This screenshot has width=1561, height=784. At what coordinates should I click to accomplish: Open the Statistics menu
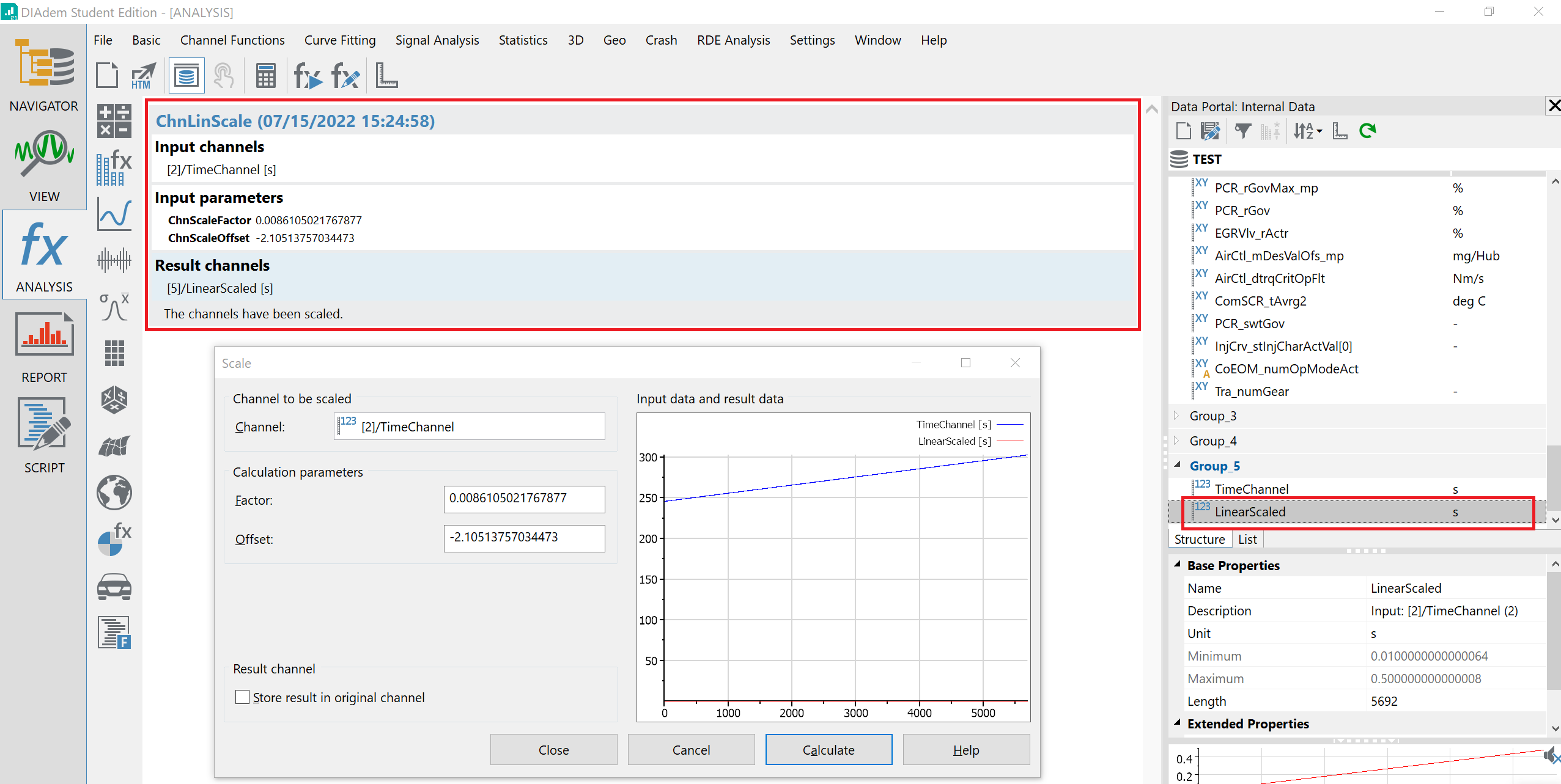pos(523,40)
